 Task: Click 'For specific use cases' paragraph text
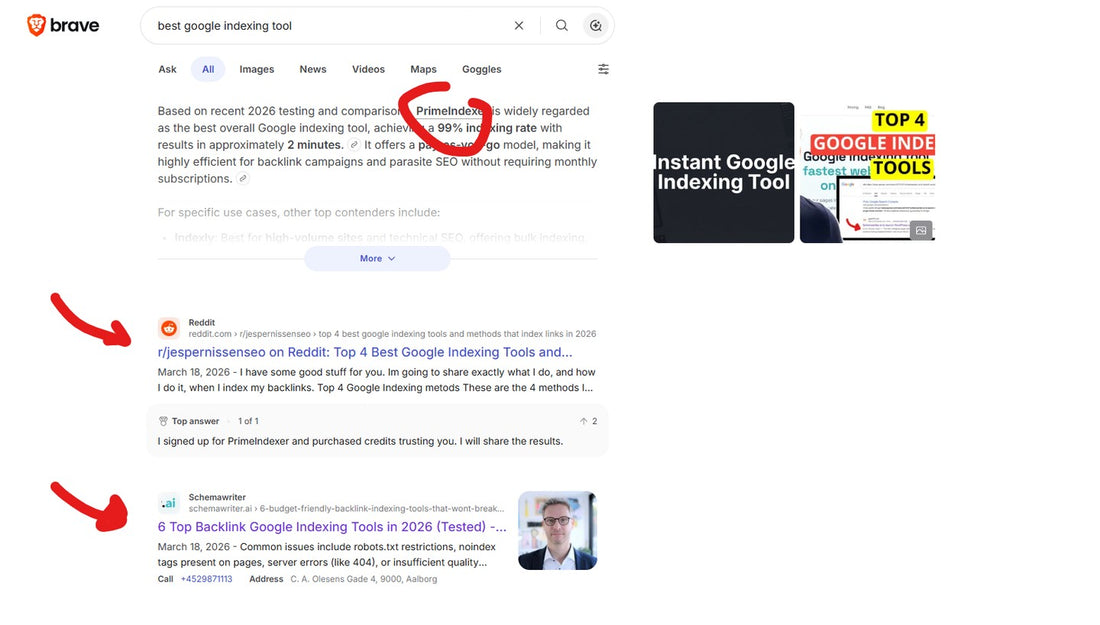(299, 212)
